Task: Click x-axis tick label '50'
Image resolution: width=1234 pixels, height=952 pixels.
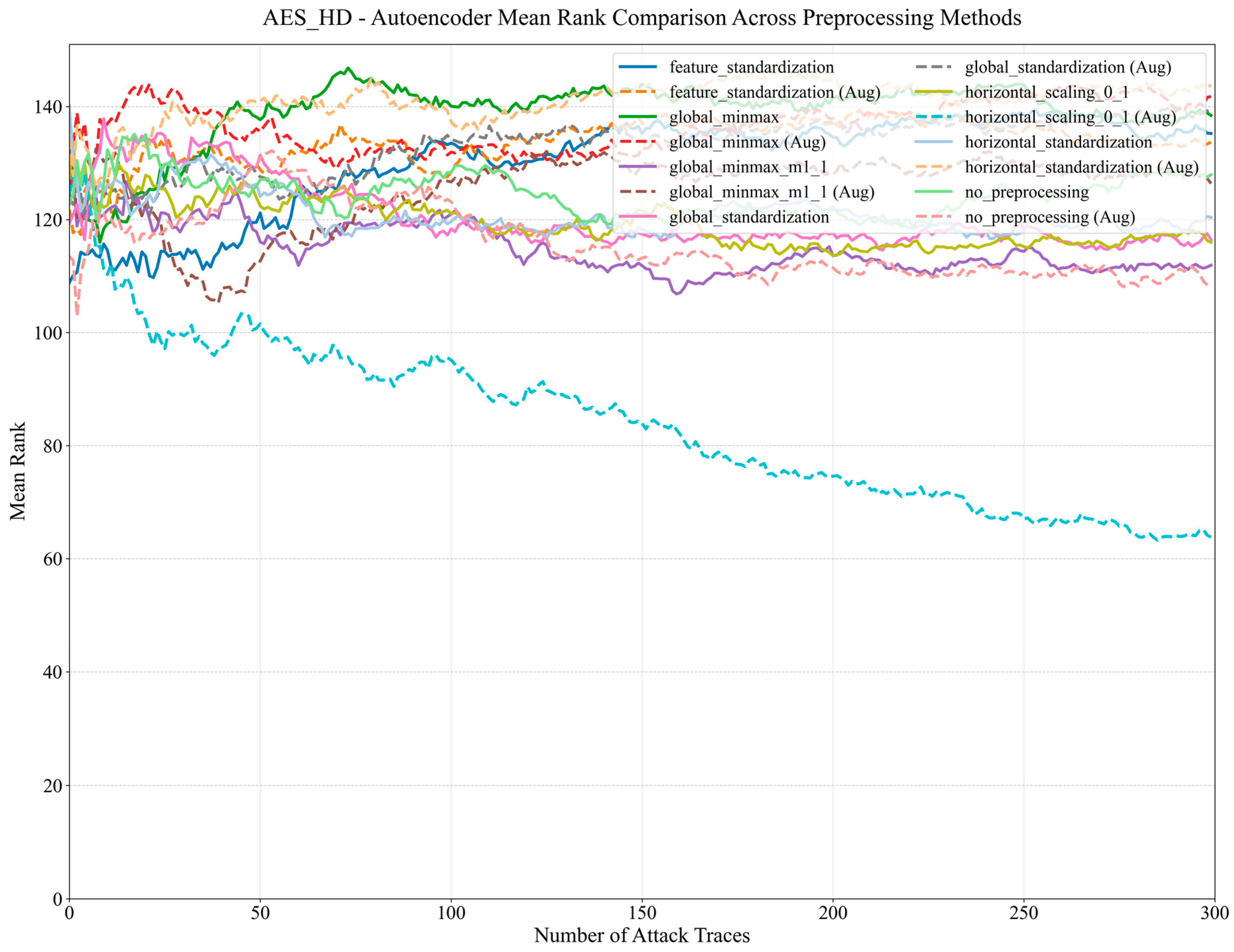Action: 260,913
